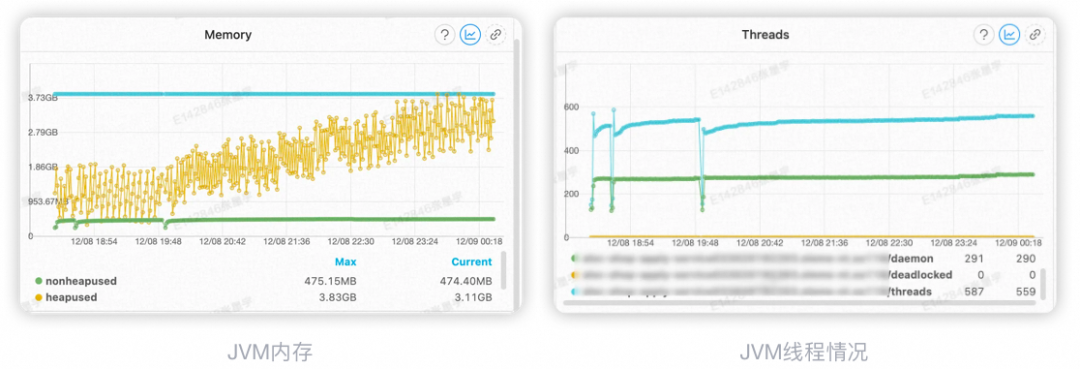Screen dimensions: 1080x369
Task: Toggle nonheapused series in Memory legend
Action: 76,281
